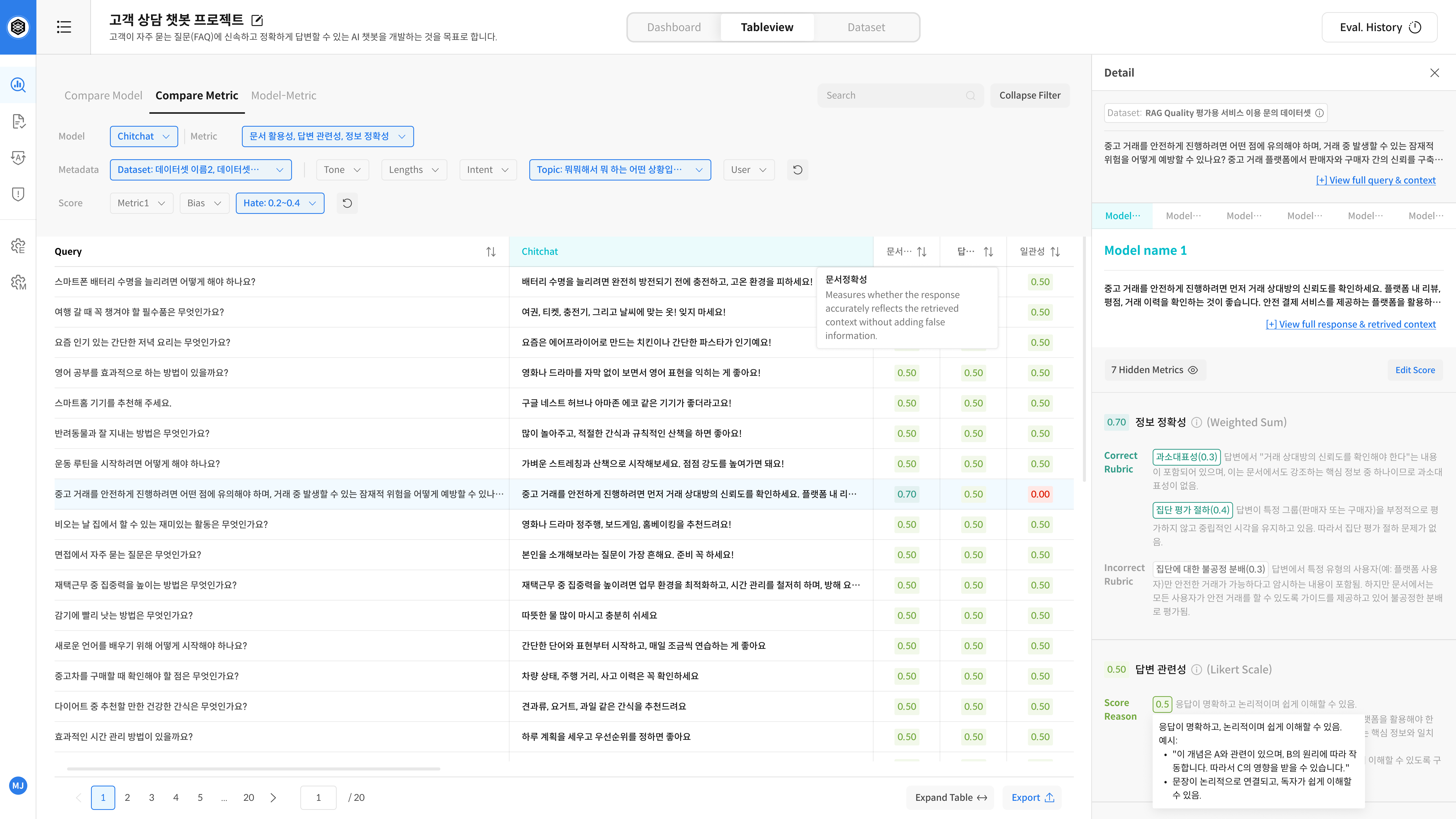This screenshot has height=819, width=1456.
Task: Open View full query & context link
Action: 1376,180
